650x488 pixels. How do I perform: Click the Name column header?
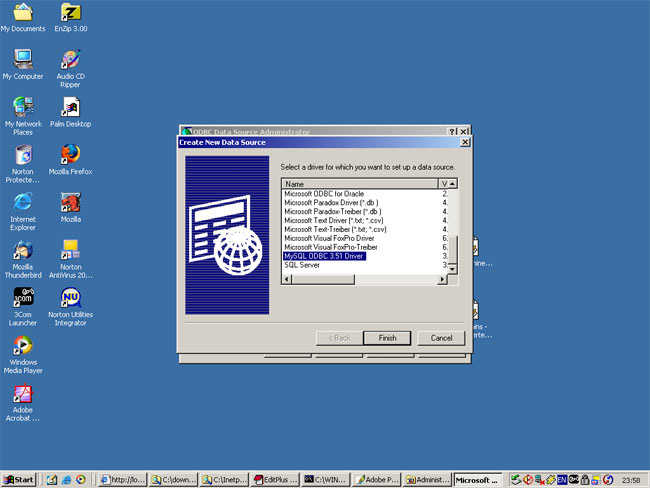point(360,184)
